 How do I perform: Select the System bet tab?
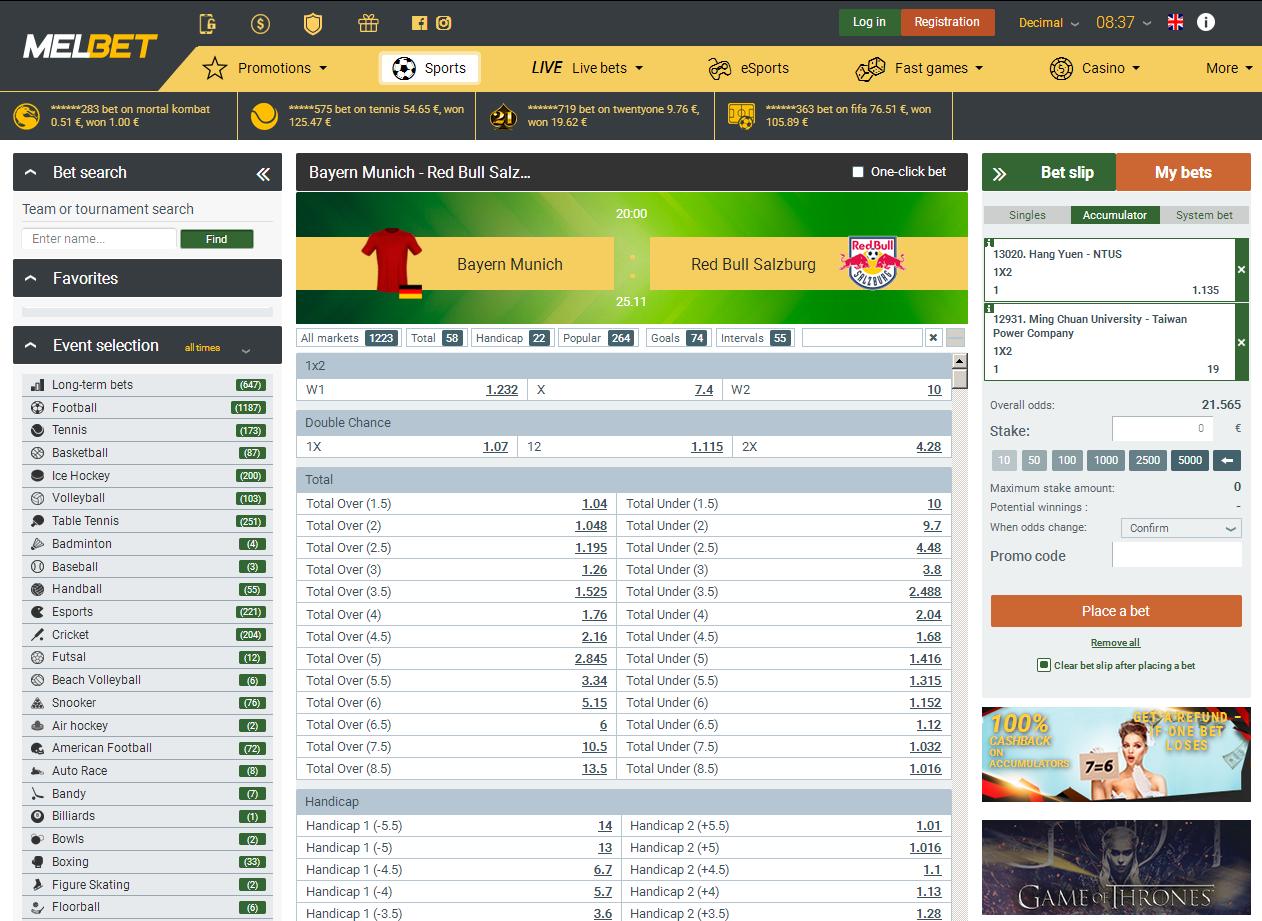pyautogui.click(x=1204, y=215)
